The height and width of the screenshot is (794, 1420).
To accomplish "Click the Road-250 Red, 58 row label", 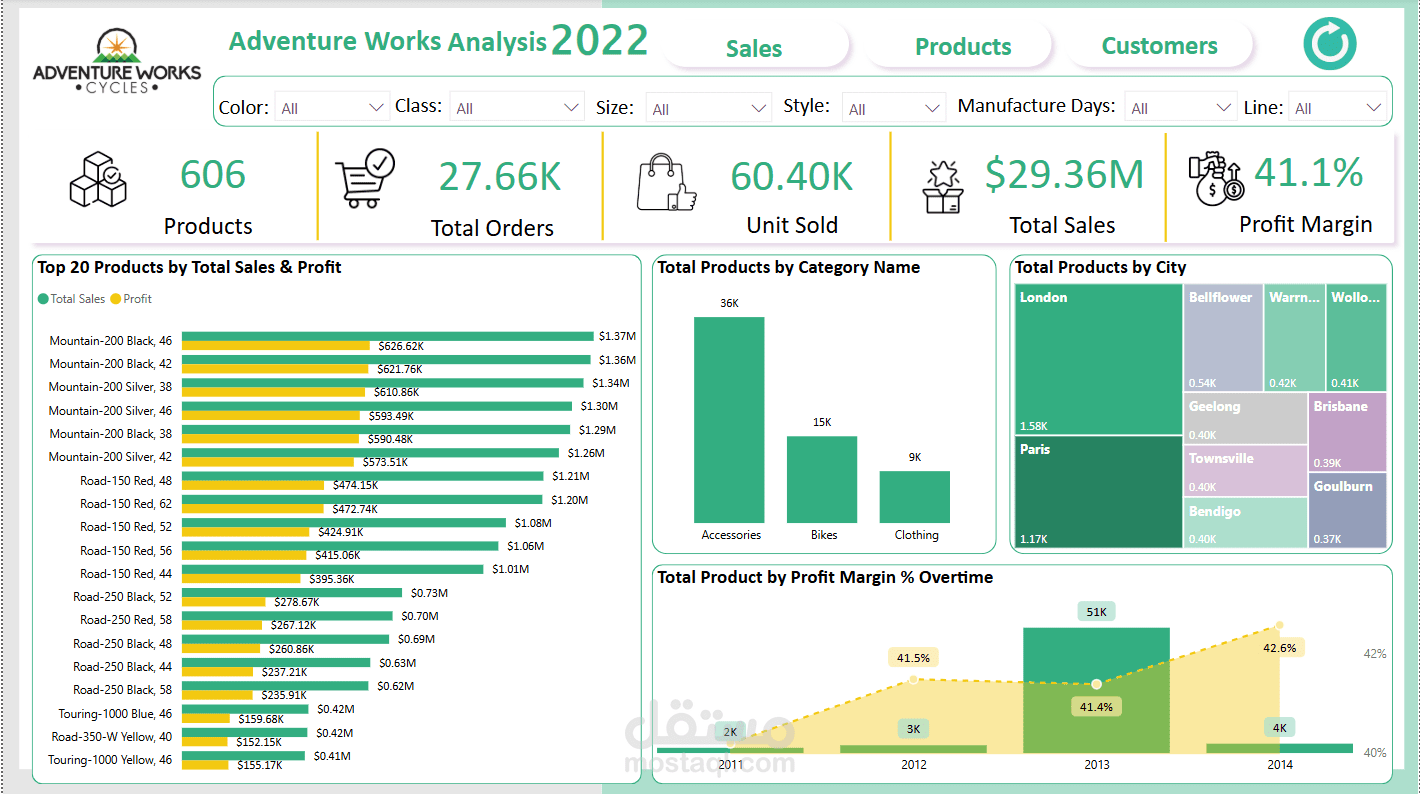I will 126,620.
